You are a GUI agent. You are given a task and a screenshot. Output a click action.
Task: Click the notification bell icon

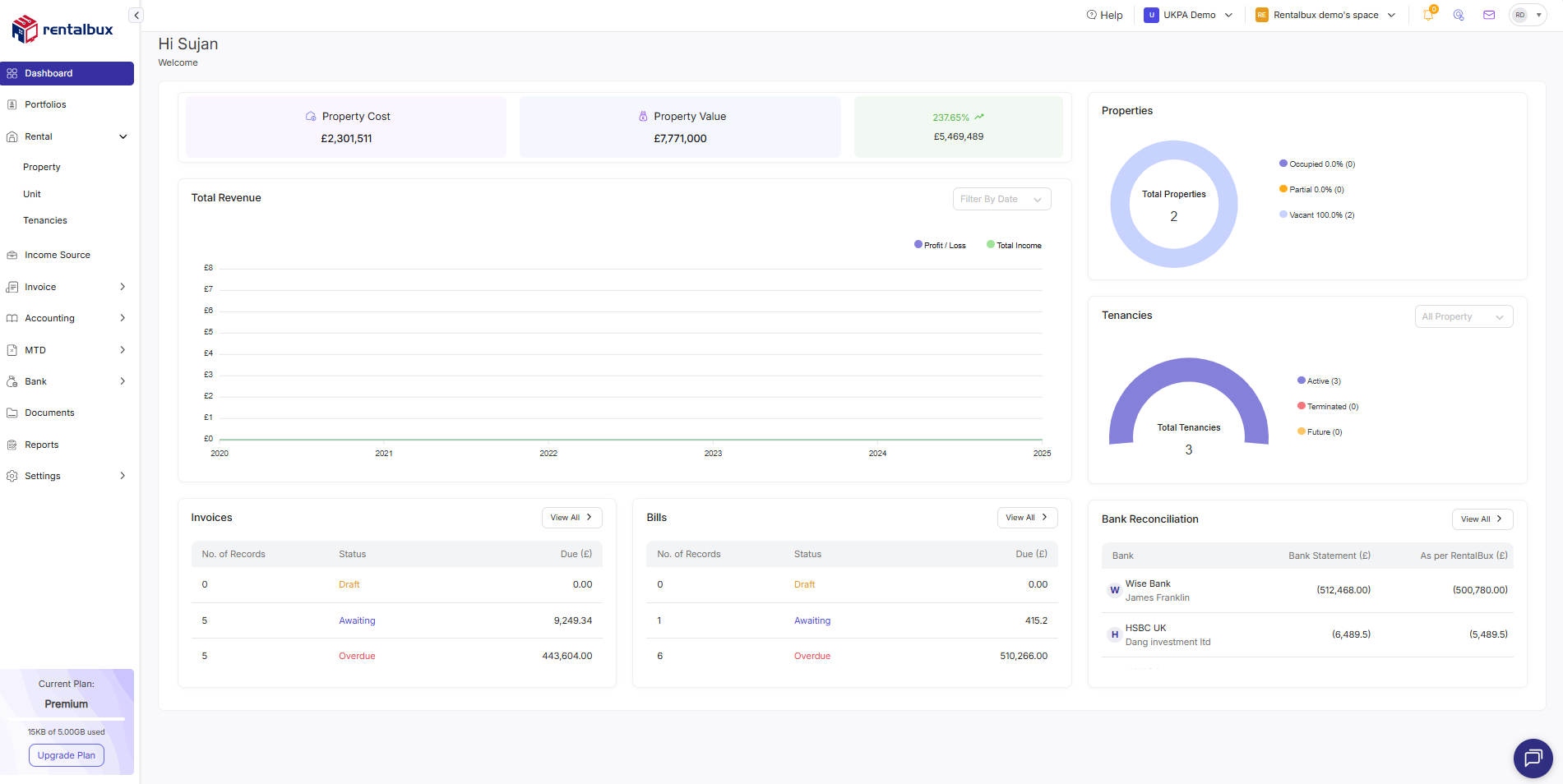1428,15
